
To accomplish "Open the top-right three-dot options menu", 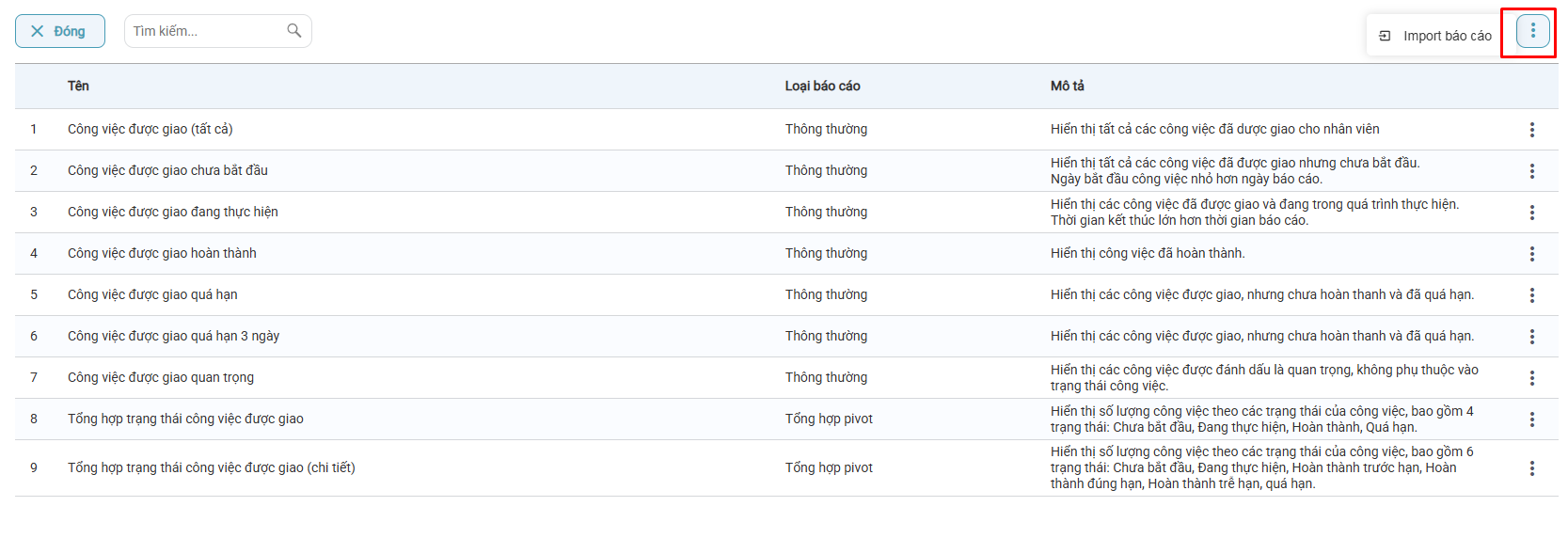I will tap(1532, 31).
